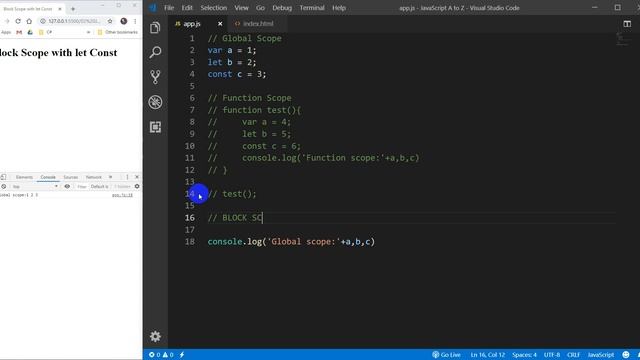Close the app.js editor tab
Viewport: 640px width, 360px height.
click(220, 24)
